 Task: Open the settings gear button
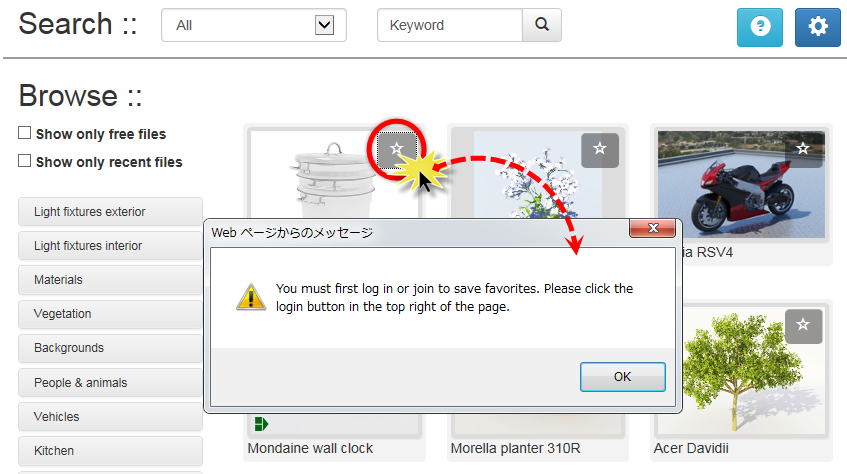coord(817,27)
